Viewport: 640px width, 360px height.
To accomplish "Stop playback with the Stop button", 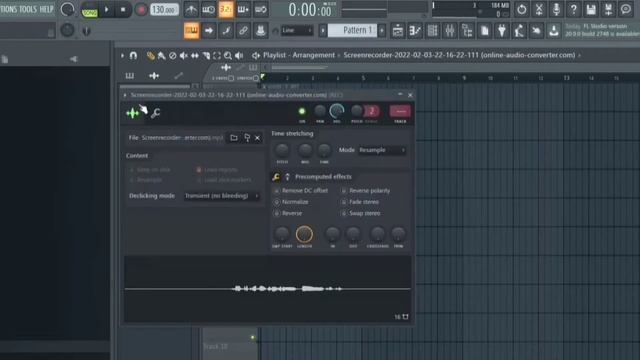I will tap(123, 9).
